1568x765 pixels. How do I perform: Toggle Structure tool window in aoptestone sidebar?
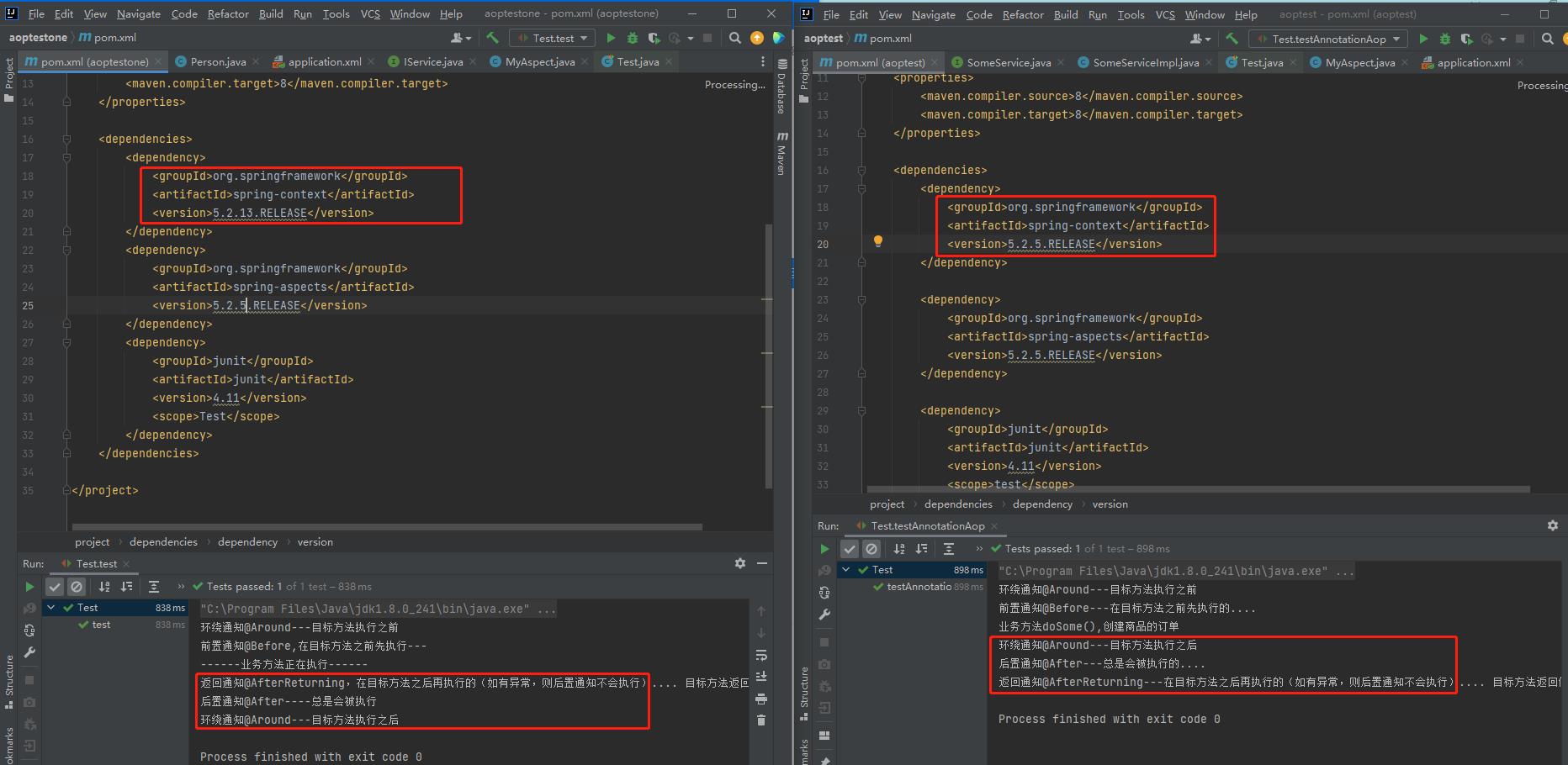[x=8, y=681]
